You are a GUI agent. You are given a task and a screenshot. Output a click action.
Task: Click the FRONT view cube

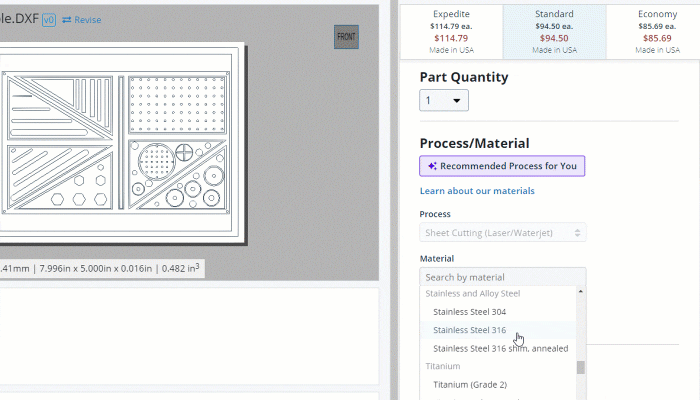coord(346,37)
